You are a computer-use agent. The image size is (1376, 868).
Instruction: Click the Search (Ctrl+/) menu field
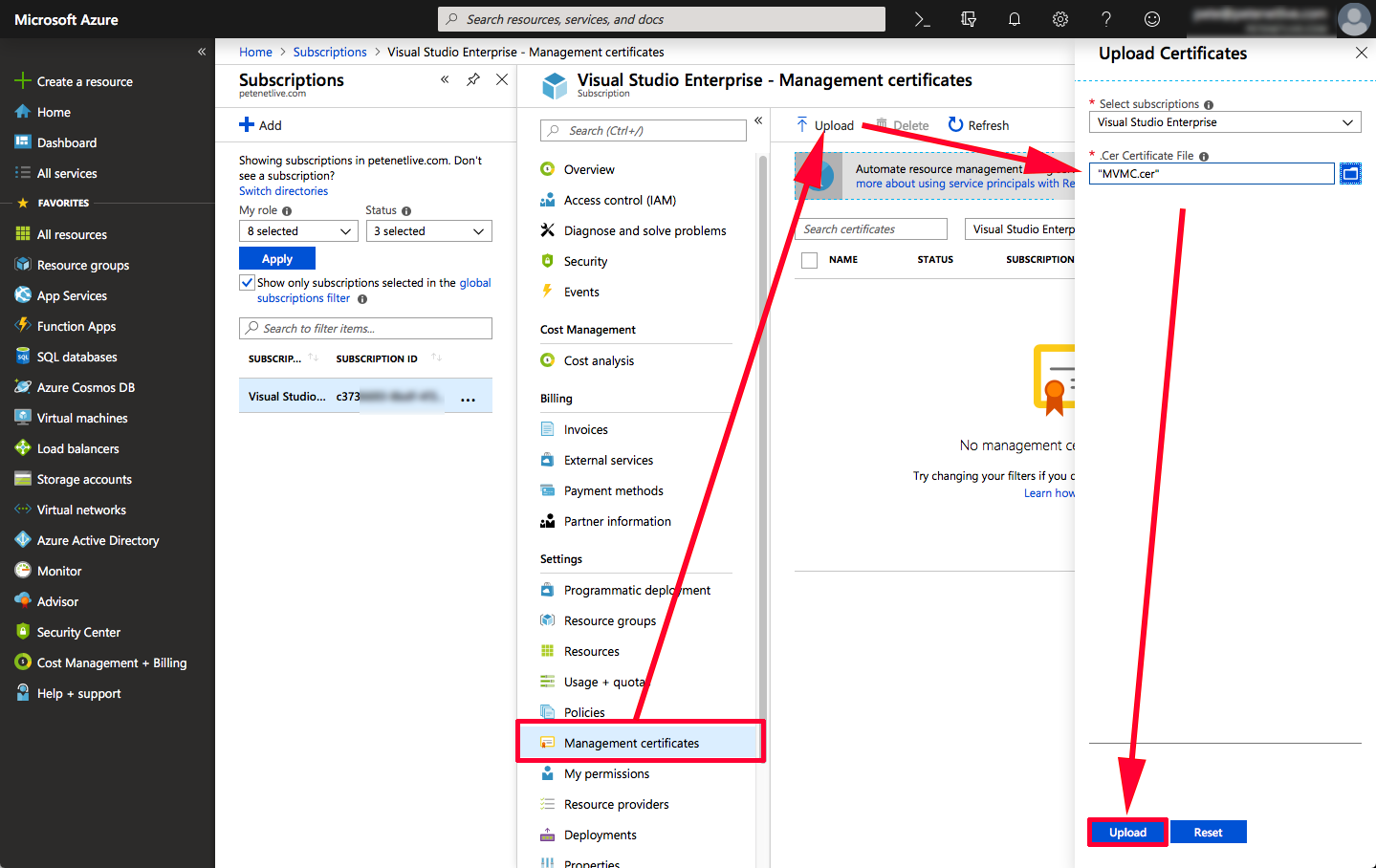coord(644,130)
